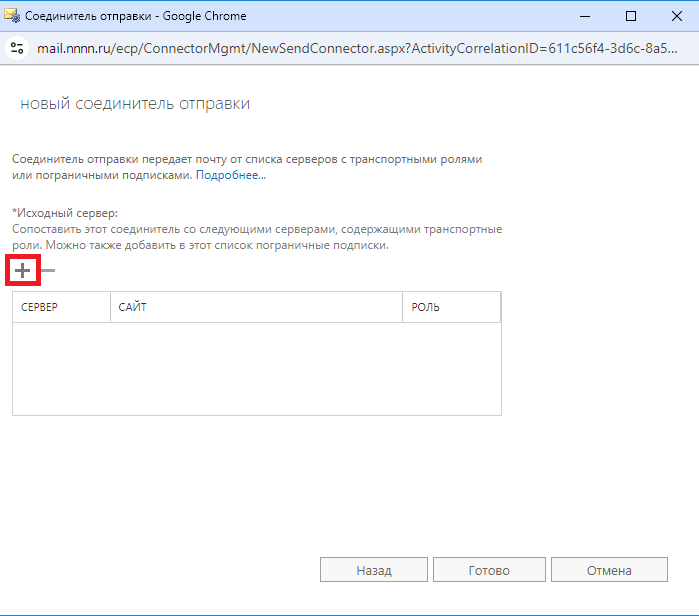Viewport: 699px width, 616px height.
Task: Click the envelope app icon in title bar
Action: click(x=12, y=16)
